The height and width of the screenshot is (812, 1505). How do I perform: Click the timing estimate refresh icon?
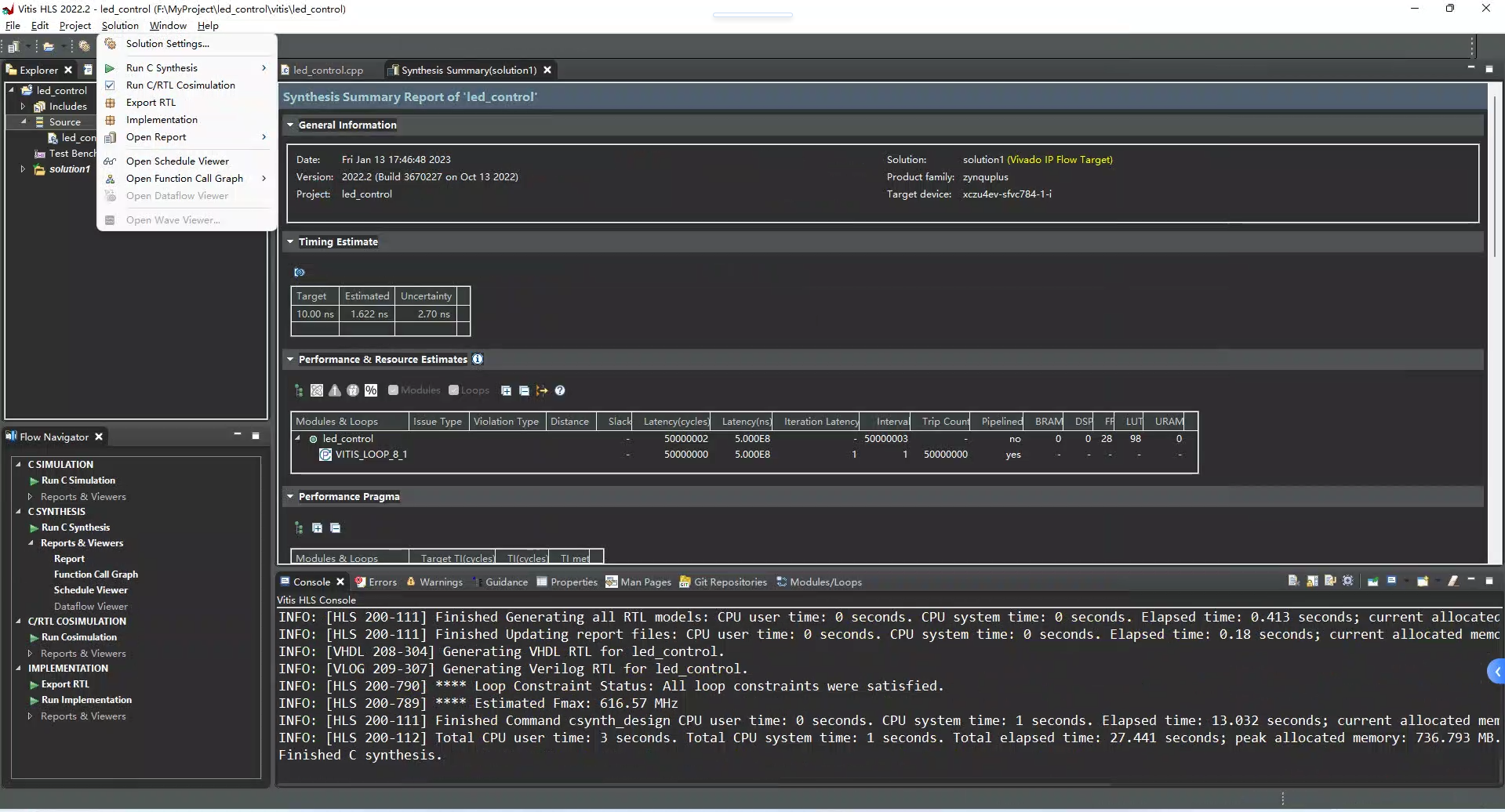tap(299, 273)
